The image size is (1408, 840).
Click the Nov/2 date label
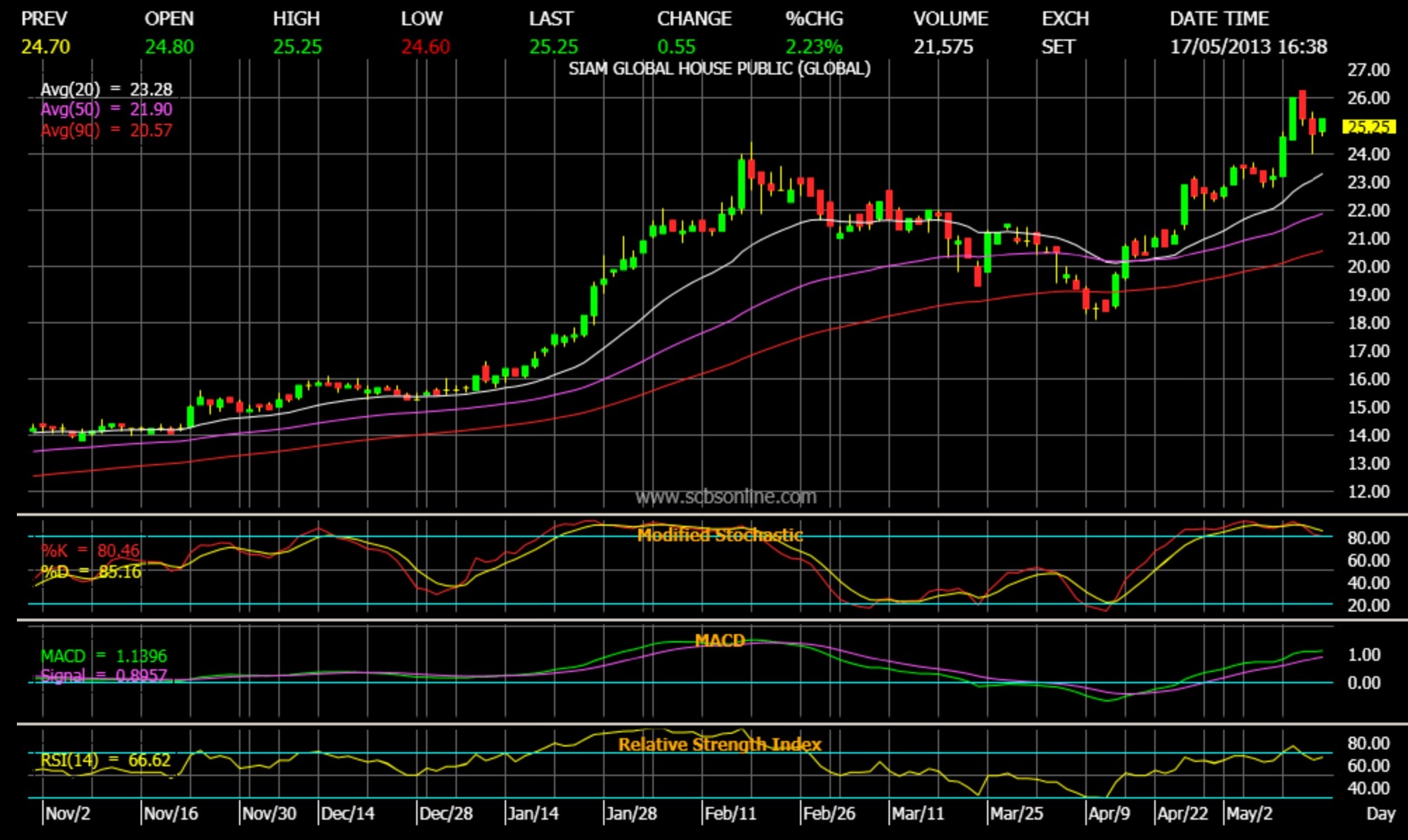click(67, 814)
